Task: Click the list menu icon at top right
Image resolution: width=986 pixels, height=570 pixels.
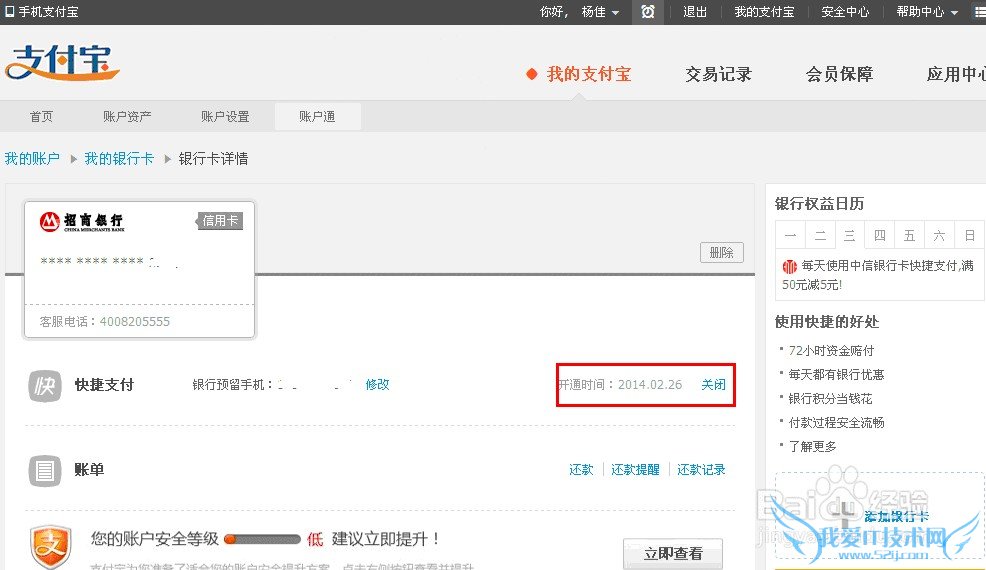Action: pos(980,12)
